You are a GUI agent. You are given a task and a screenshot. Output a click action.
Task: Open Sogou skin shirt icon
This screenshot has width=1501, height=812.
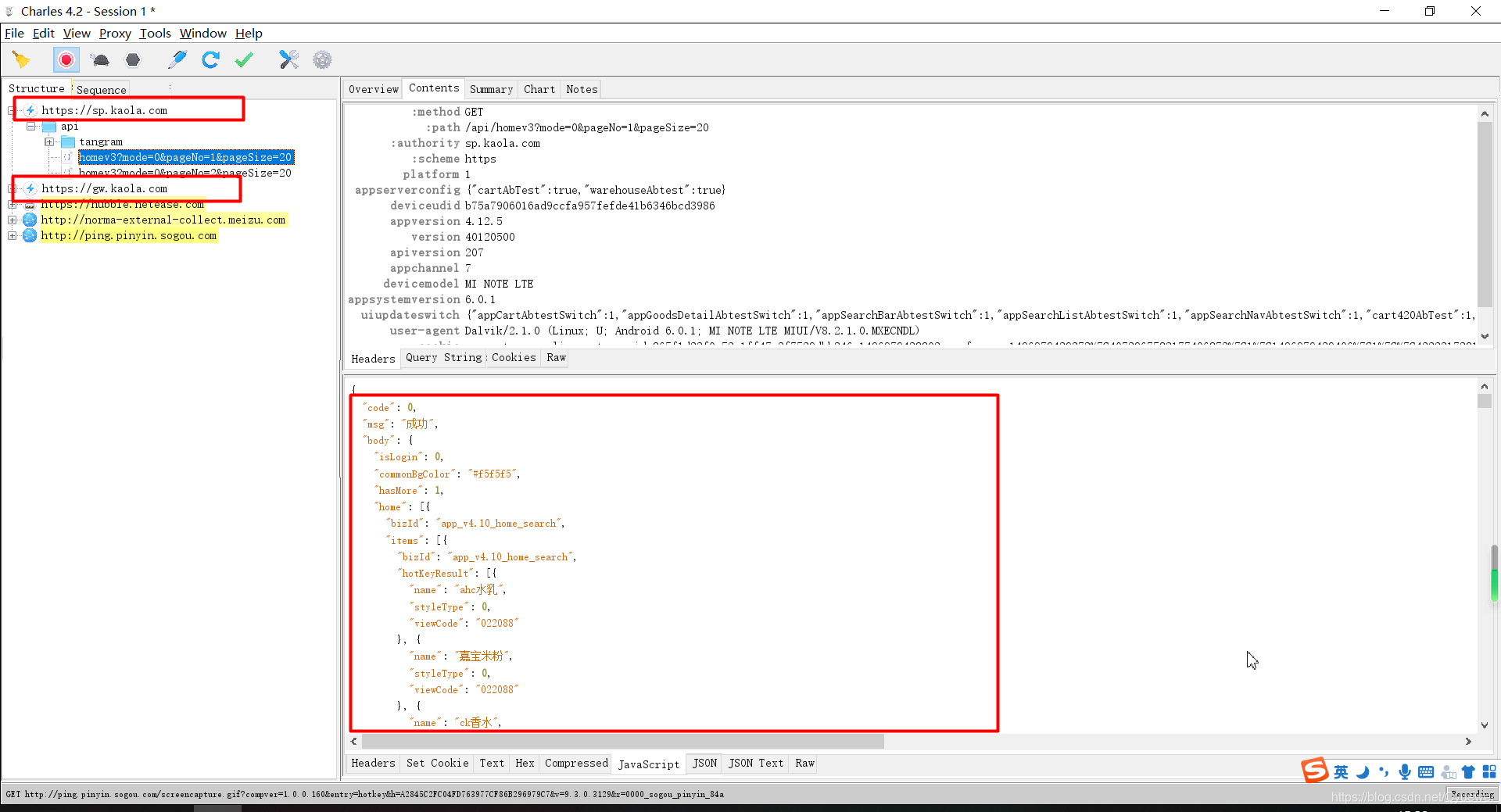tap(1468, 772)
